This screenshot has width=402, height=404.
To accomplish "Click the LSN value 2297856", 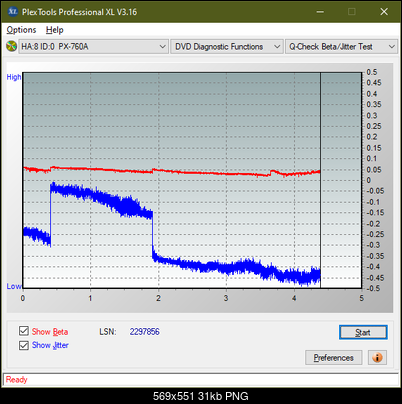I will pos(145,332).
